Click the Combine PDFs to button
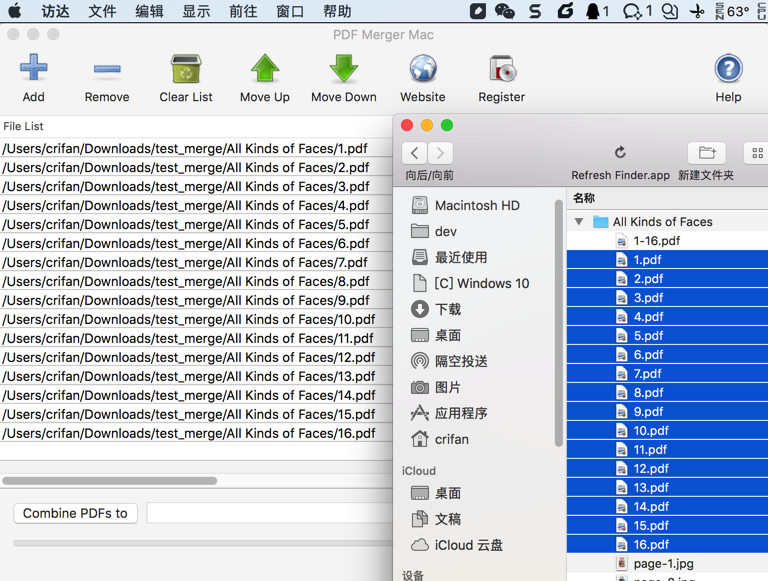This screenshot has height=581, width=768. point(75,513)
